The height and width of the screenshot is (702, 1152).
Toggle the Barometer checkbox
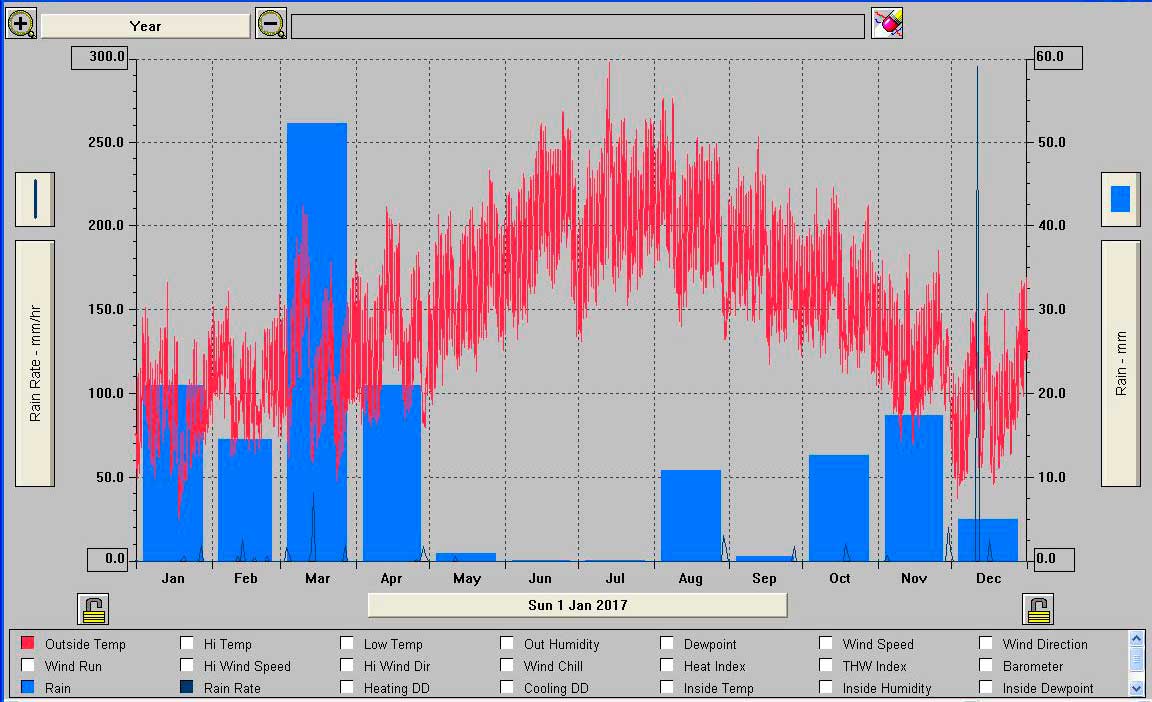coord(986,665)
